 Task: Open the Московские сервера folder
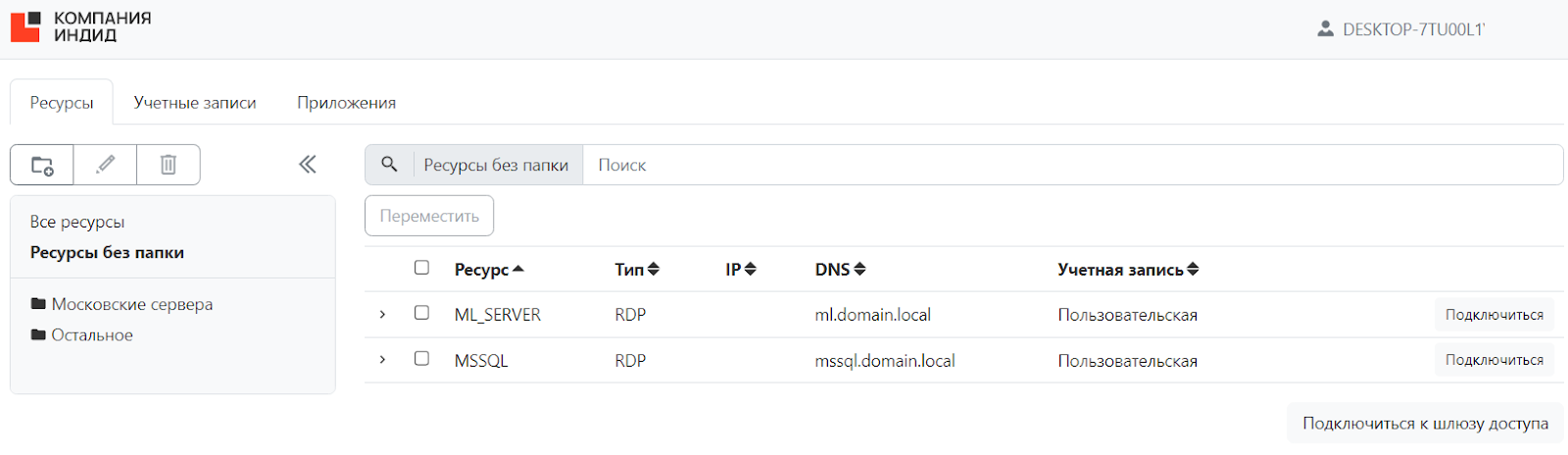[131, 304]
